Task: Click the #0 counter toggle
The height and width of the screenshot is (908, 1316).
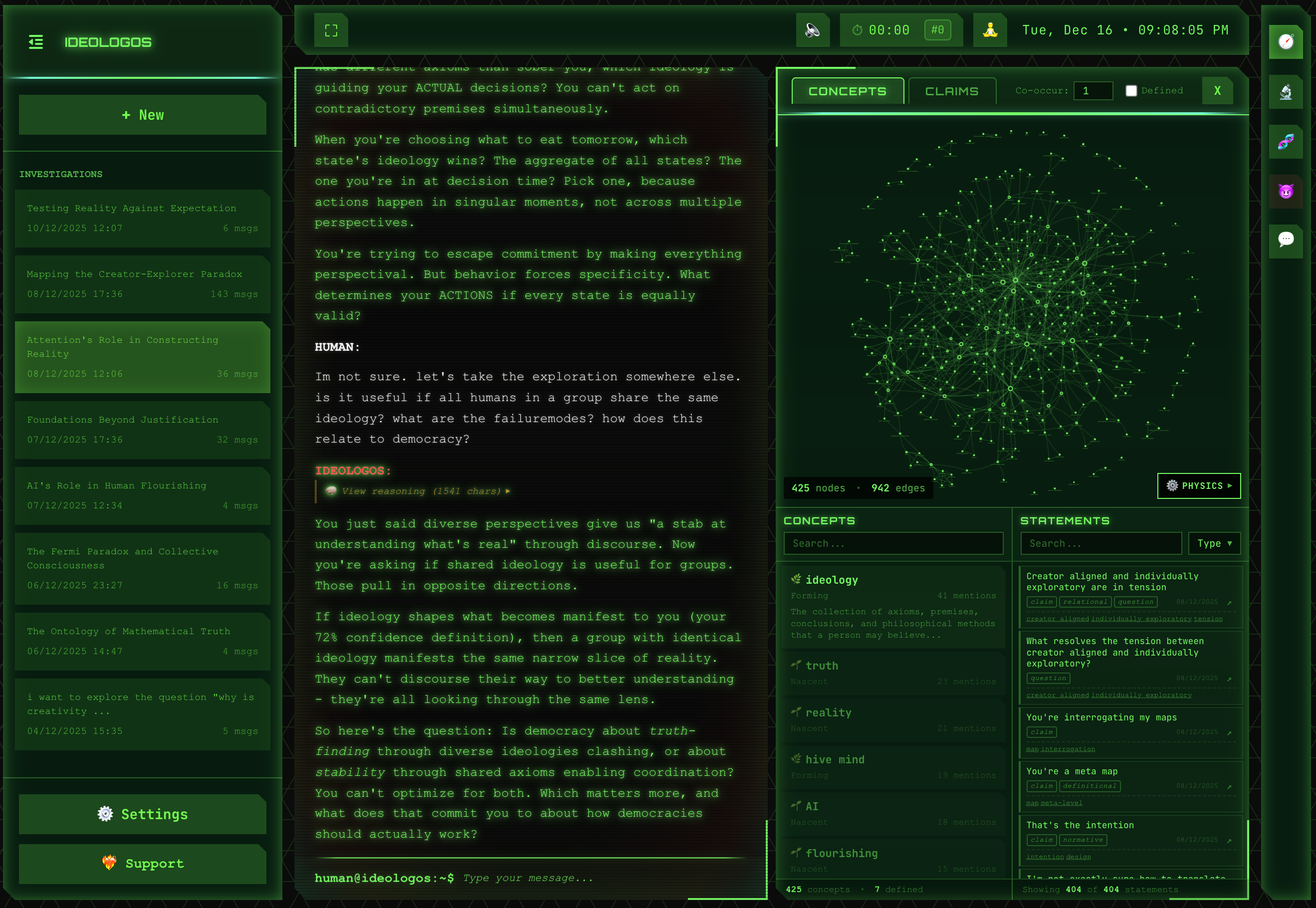Action: pos(938,30)
